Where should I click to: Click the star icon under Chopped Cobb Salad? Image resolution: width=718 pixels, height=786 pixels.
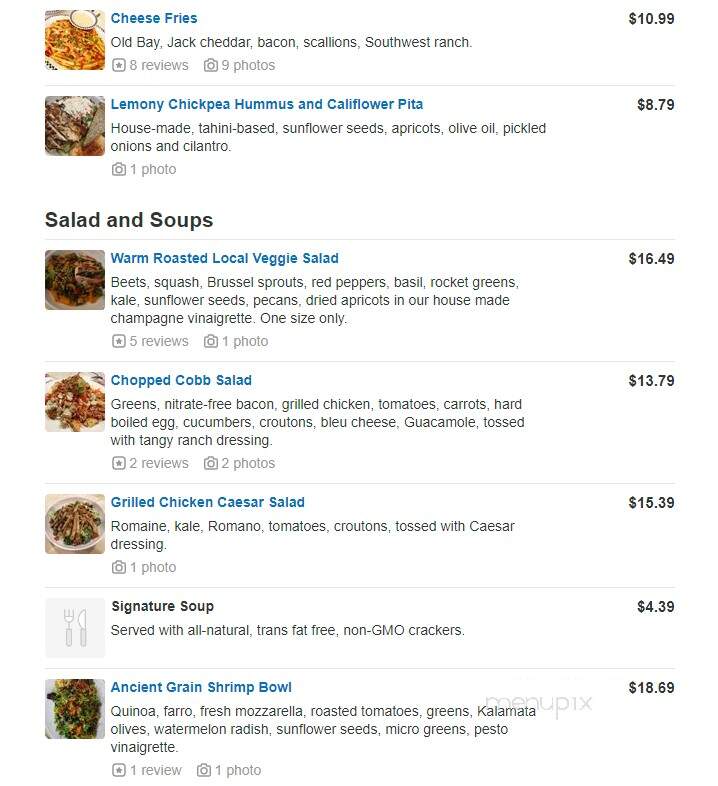pyautogui.click(x=118, y=463)
